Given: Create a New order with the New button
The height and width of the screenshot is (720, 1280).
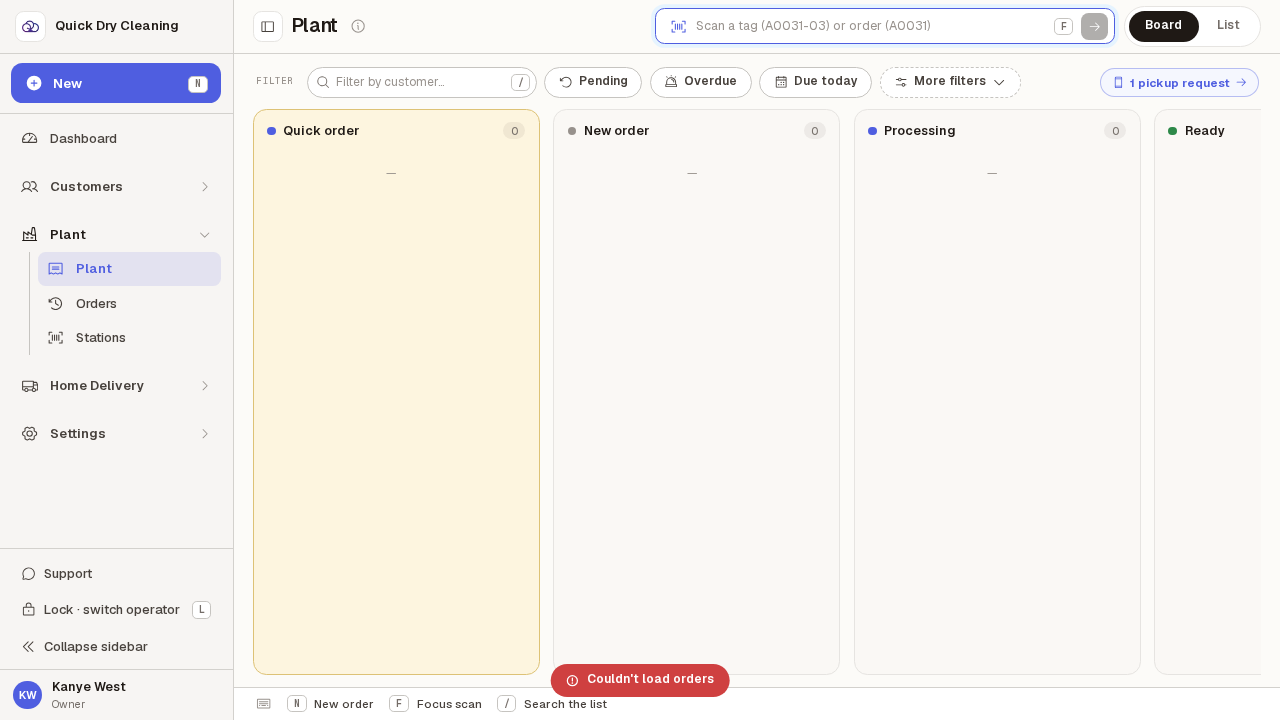Looking at the screenshot, I should pyautogui.click(x=116, y=83).
